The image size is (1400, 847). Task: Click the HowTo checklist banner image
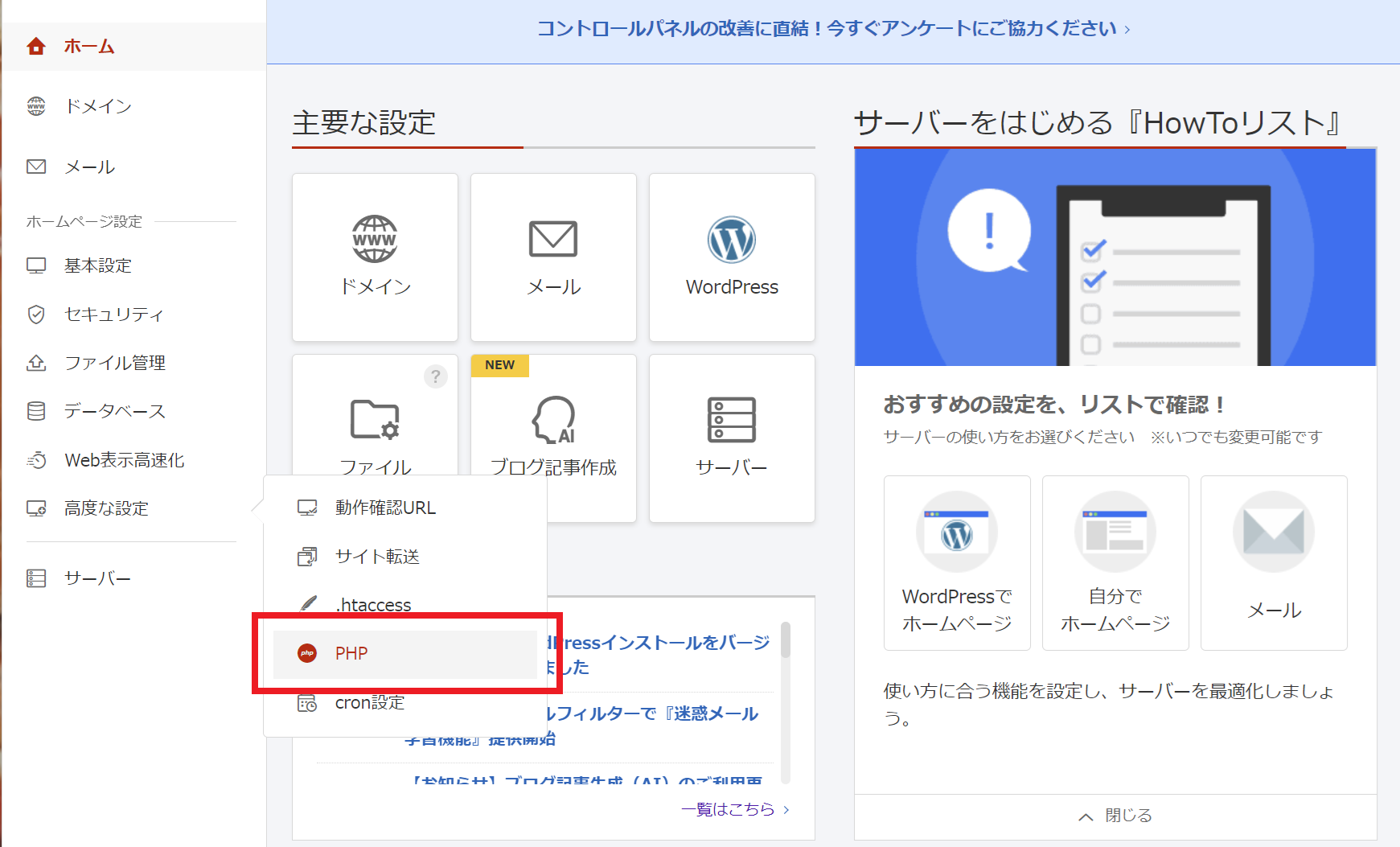click(1115, 257)
